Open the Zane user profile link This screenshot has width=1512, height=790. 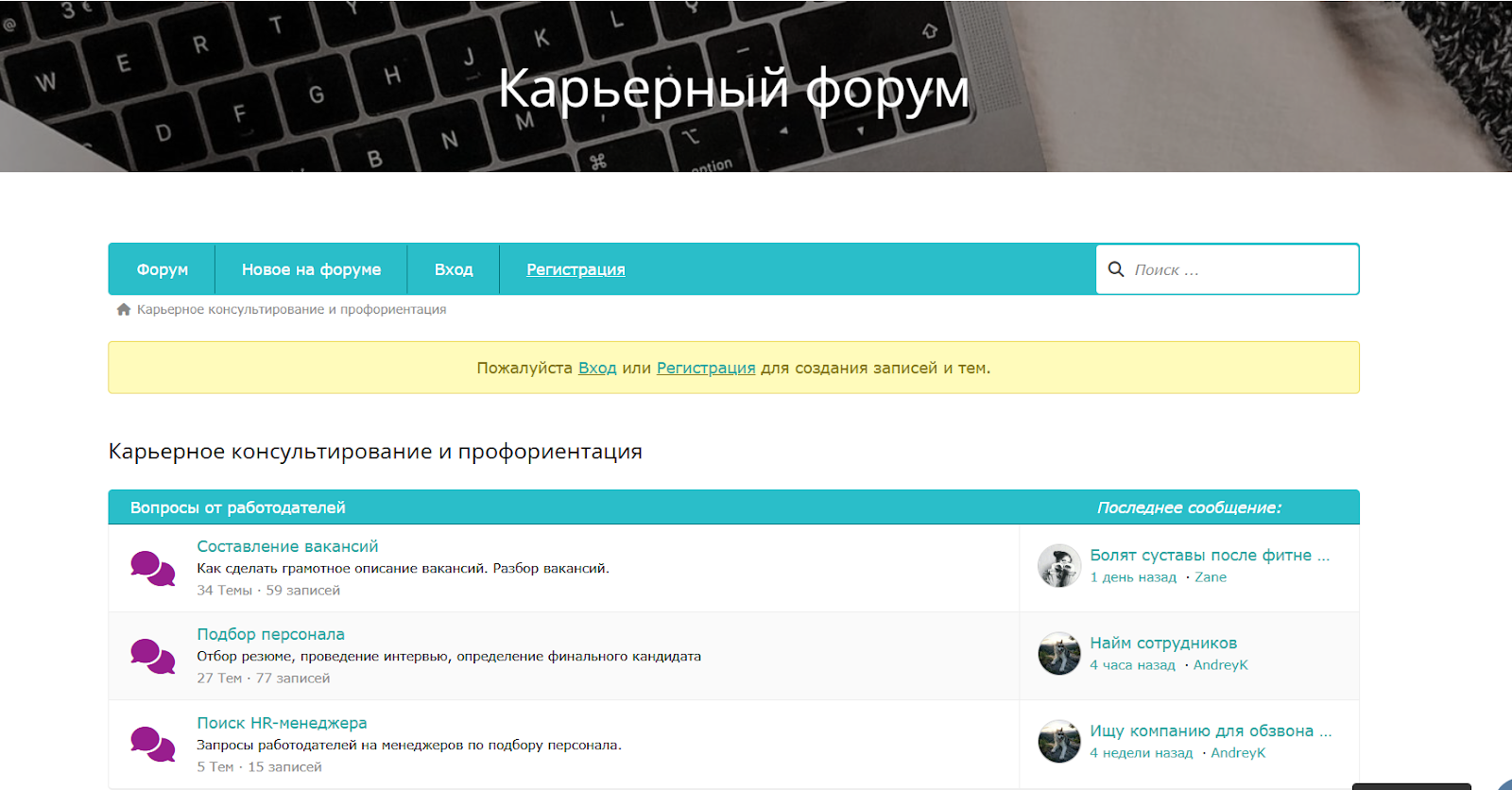(1211, 577)
